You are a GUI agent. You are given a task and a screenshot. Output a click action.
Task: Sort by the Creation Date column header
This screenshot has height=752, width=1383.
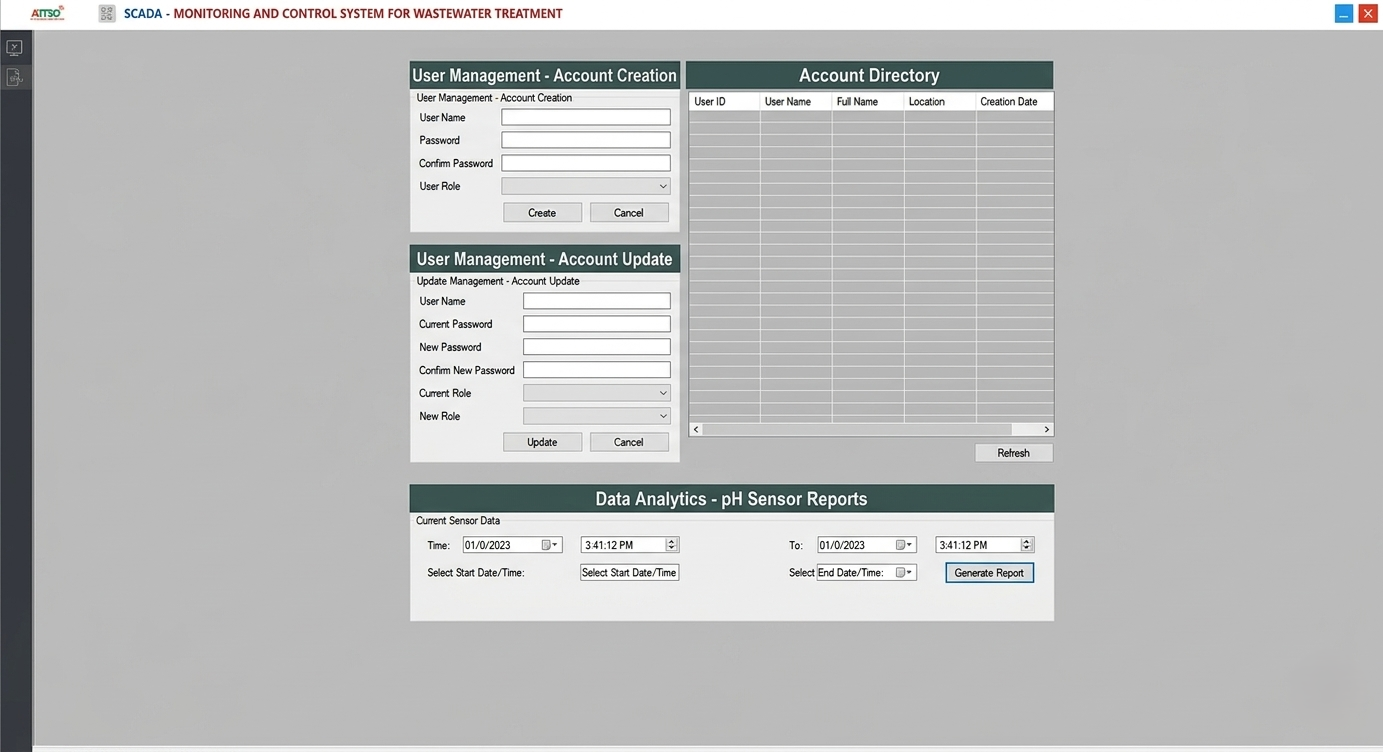click(x=1015, y=102)
